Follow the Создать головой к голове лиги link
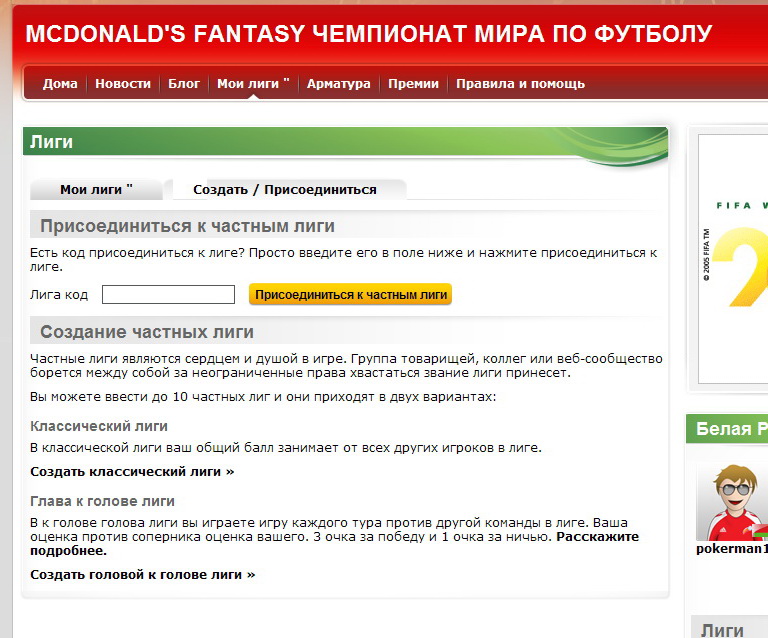 [x=143, y=574]
